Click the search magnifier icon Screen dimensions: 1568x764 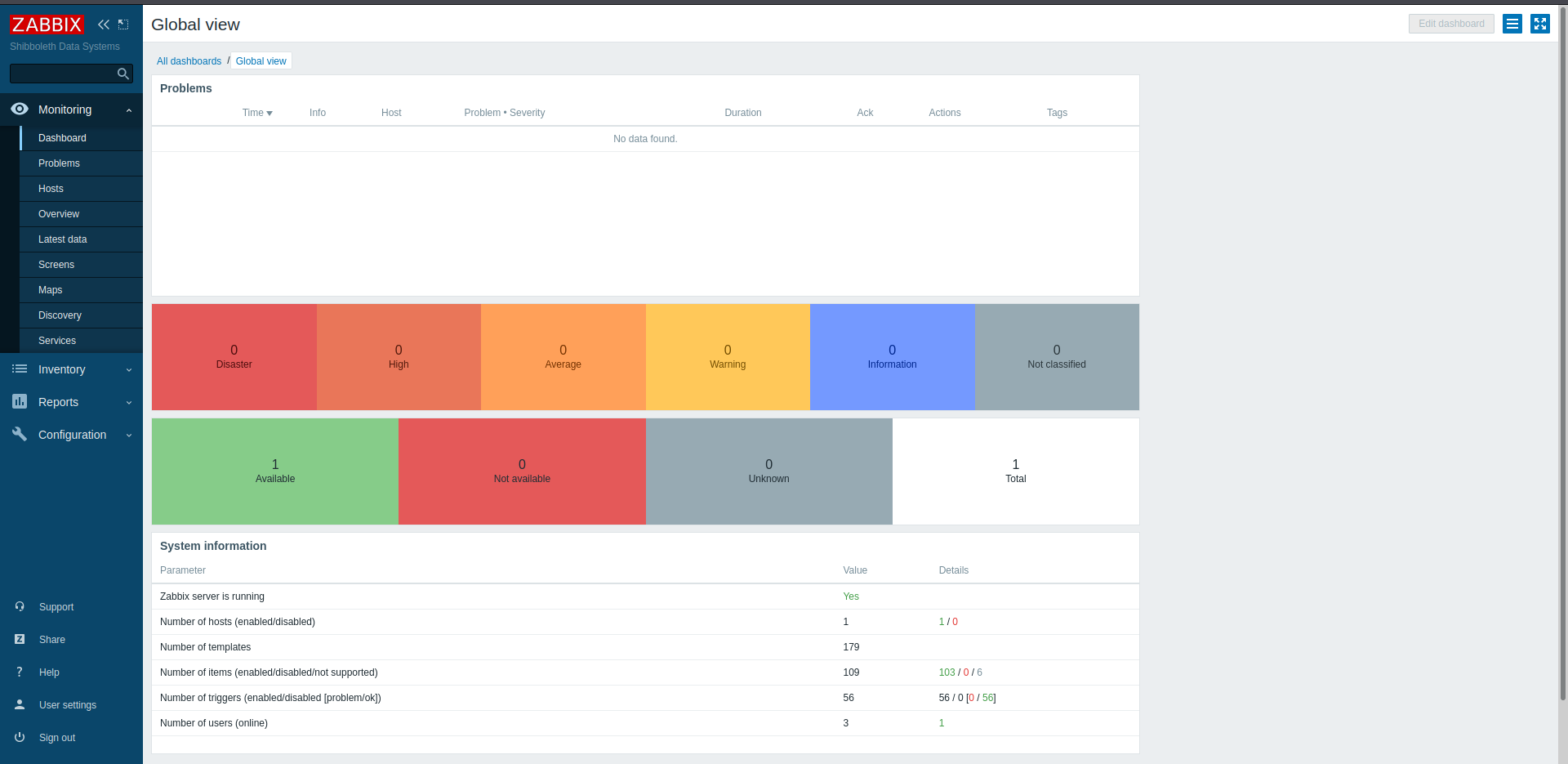(x=123, y=74)
